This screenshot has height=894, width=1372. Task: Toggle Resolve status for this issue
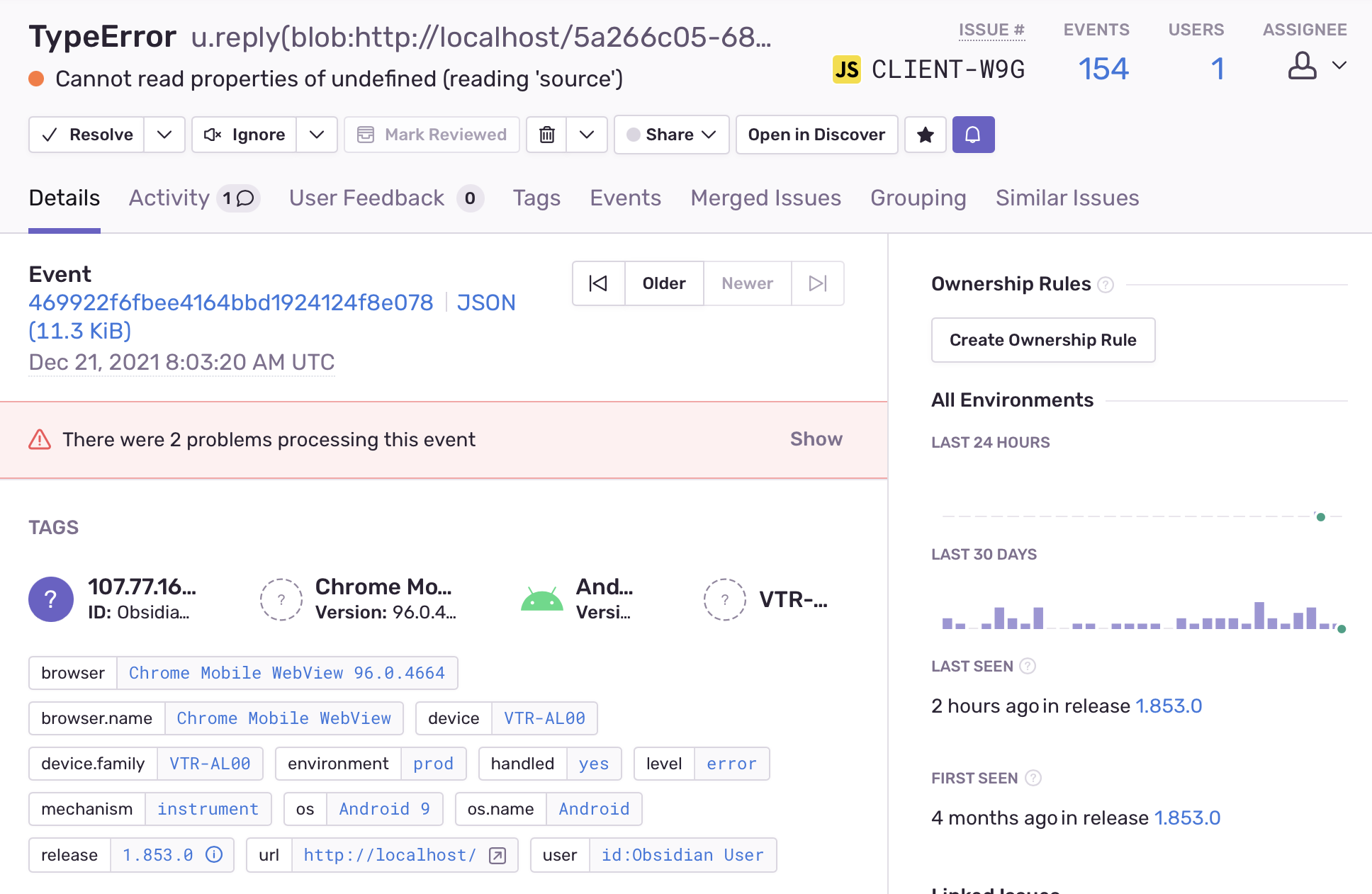click(86, 135)
